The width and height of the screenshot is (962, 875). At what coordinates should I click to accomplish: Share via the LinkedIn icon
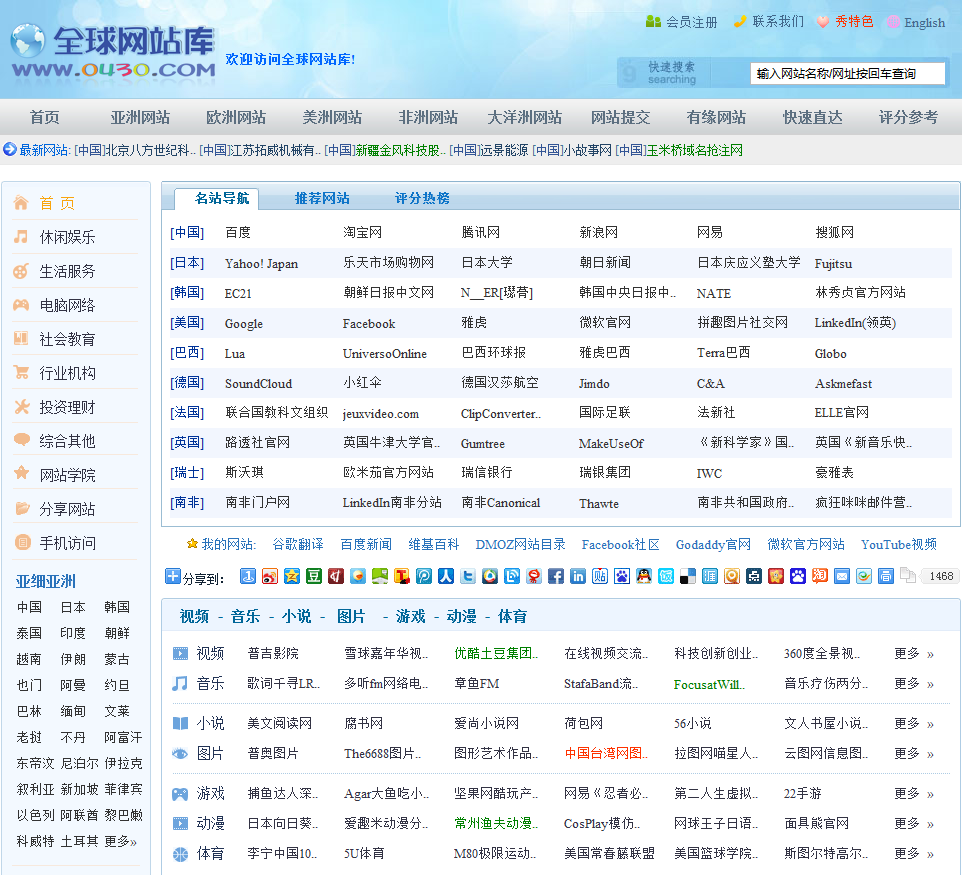(x=577, y=576)
